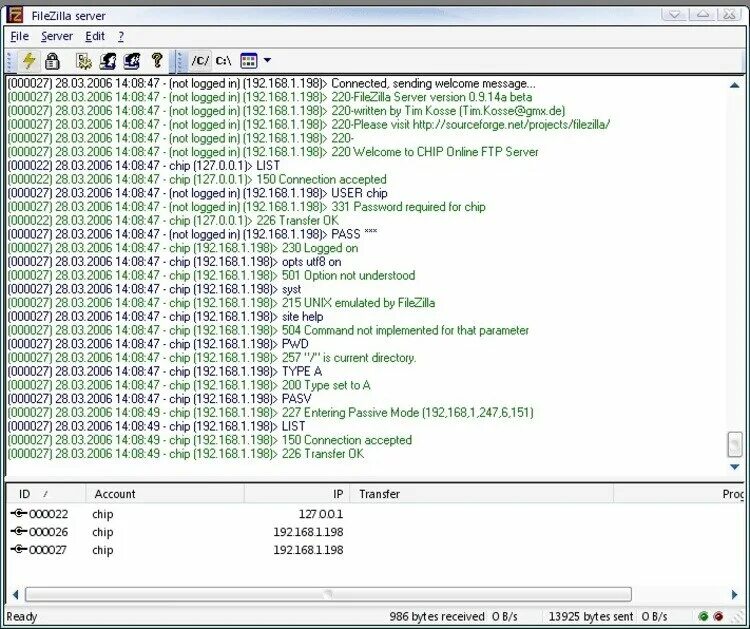Viewport: 750px width, 629px height.
Task: Sort connections by IP column header
Action: point(297,494)
